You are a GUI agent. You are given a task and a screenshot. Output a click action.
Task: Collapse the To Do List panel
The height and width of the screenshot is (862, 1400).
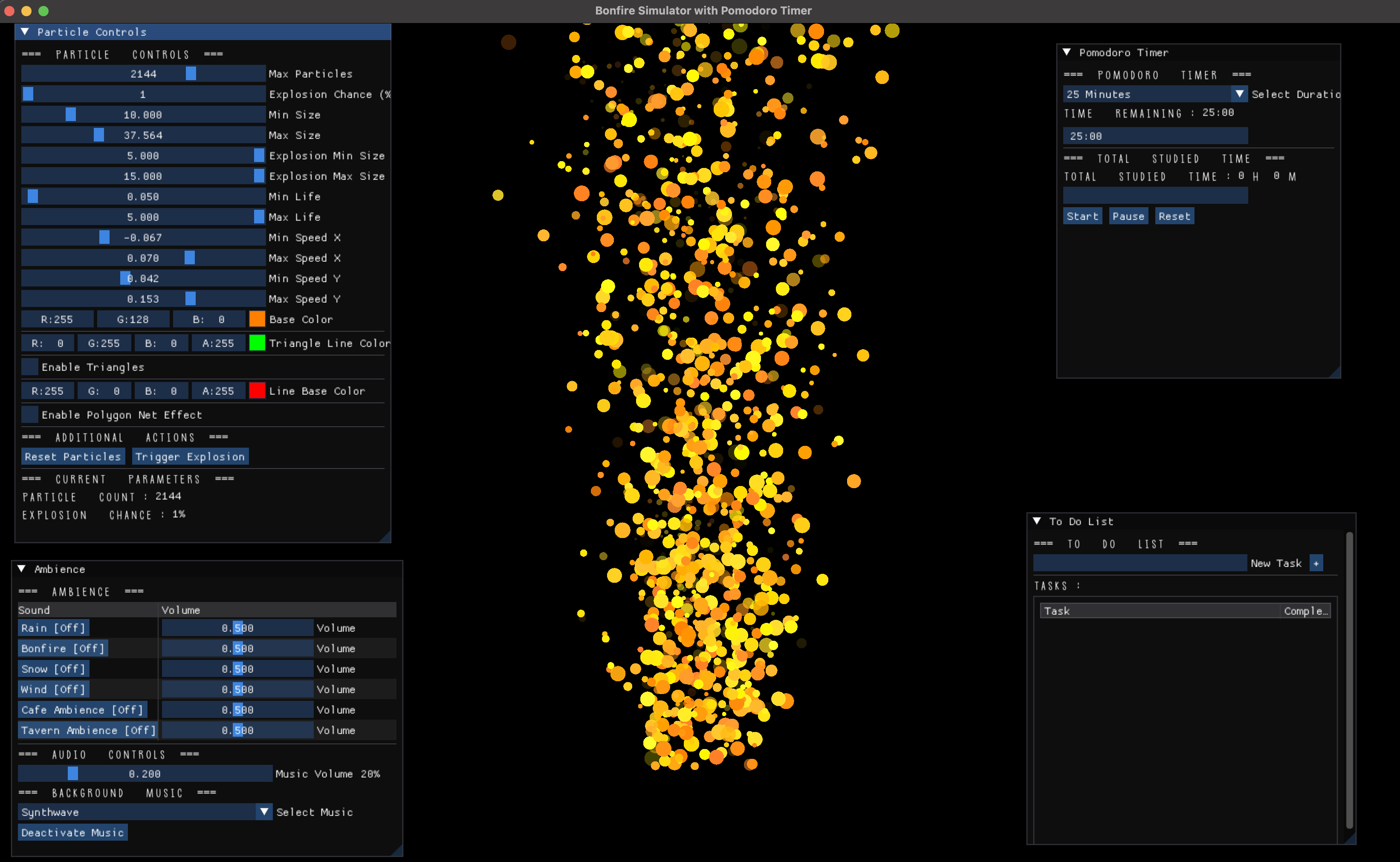click(x=1037, y=521)
